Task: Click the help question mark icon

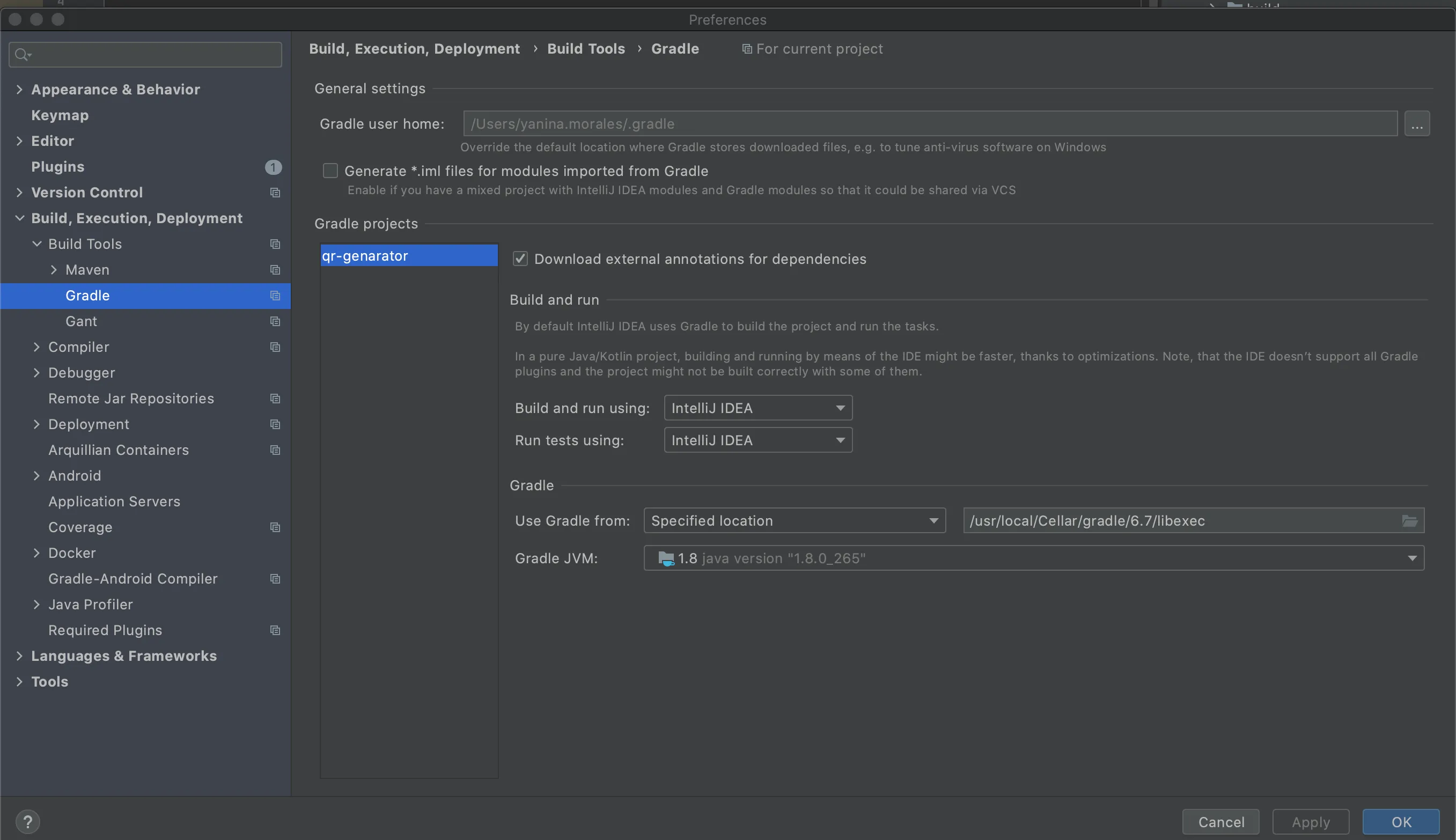Action: click(x=28, y=821)
